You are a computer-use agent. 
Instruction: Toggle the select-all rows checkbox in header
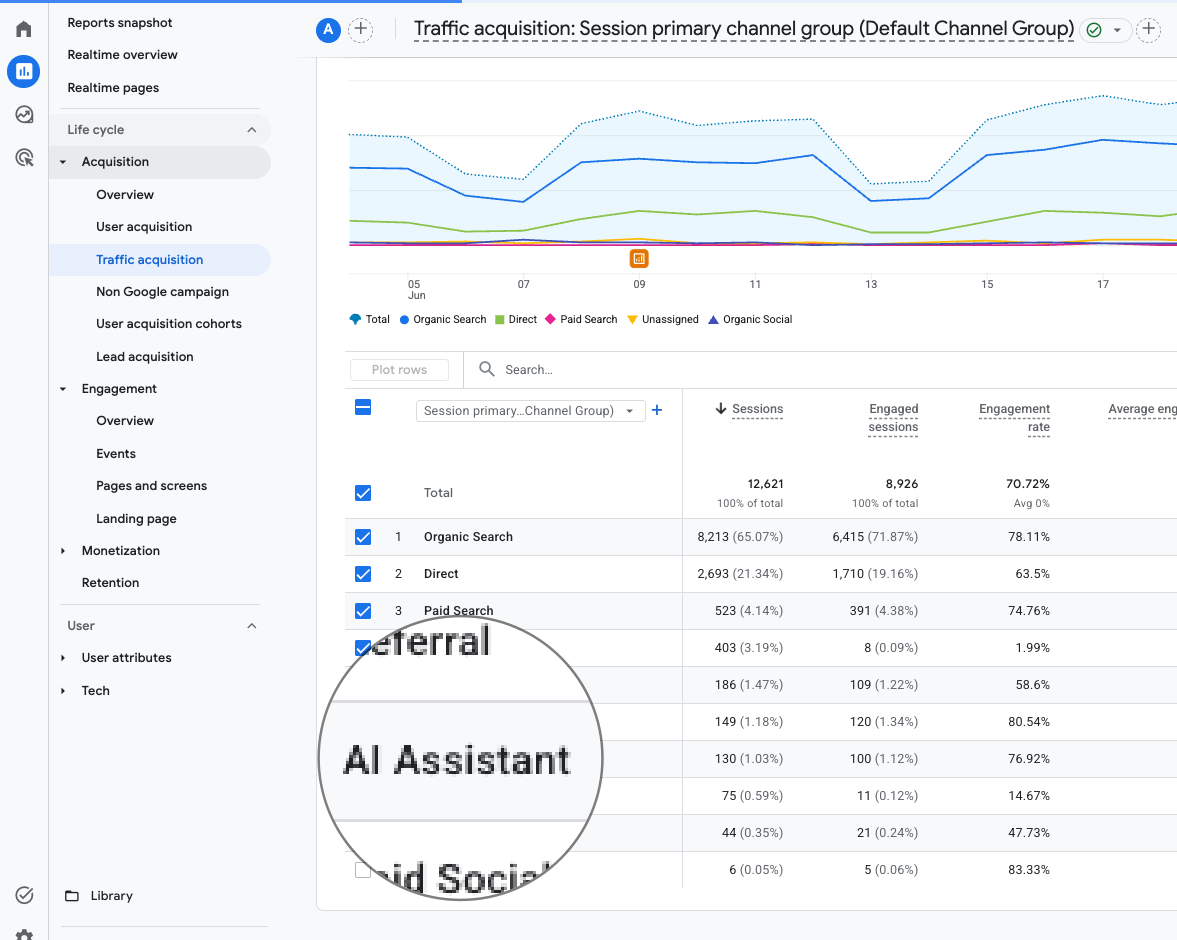[x=363, y=408]
